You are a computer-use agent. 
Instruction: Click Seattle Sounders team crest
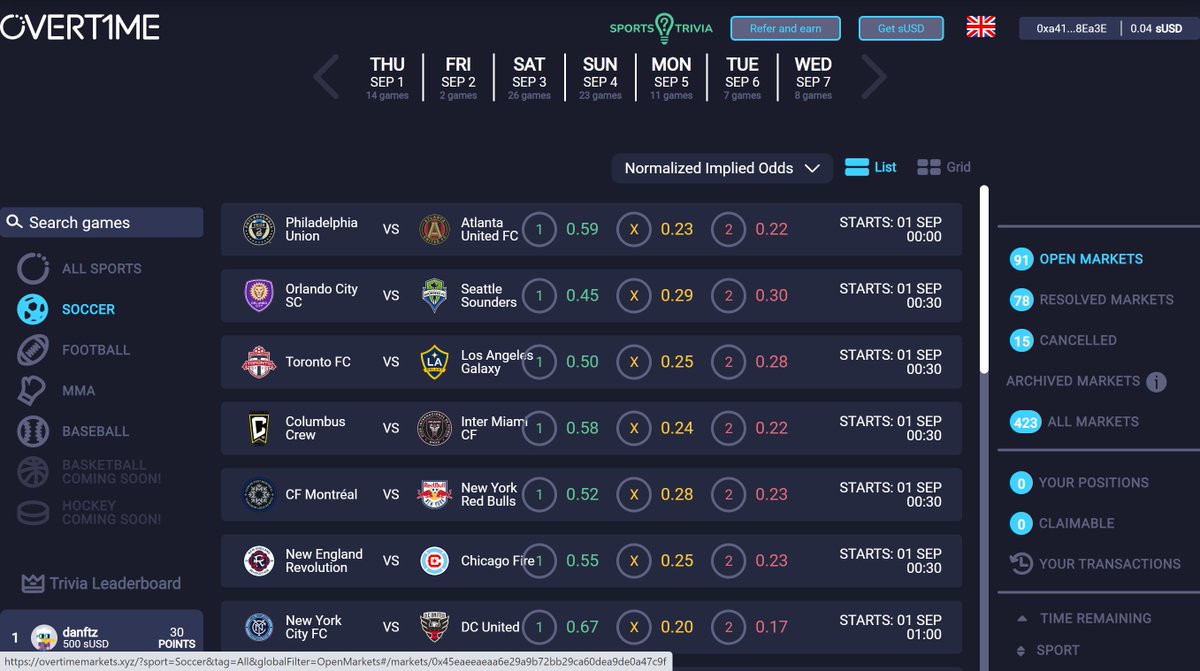click(x=435, y=295)
